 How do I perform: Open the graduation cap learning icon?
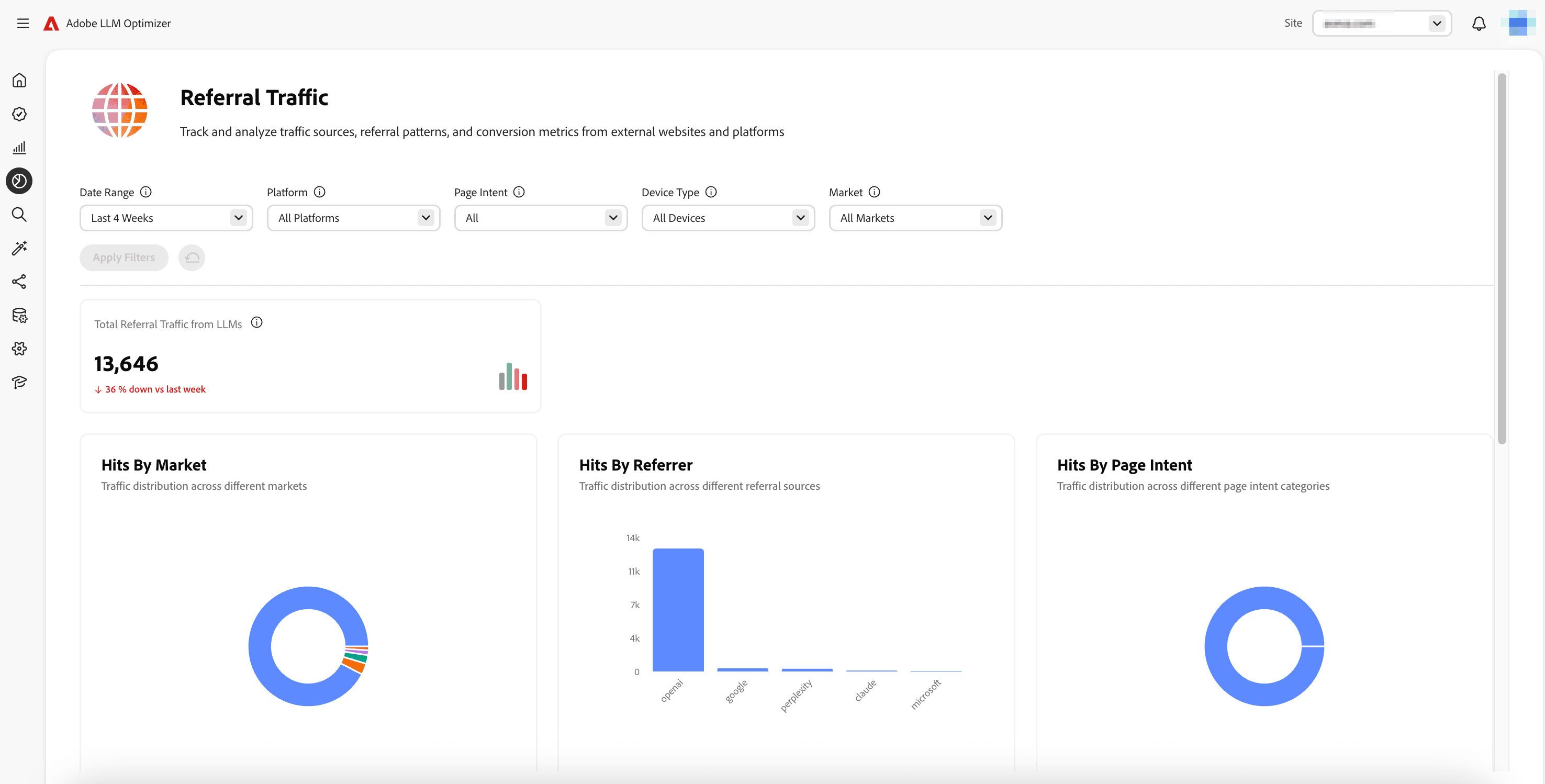(19, 382)
